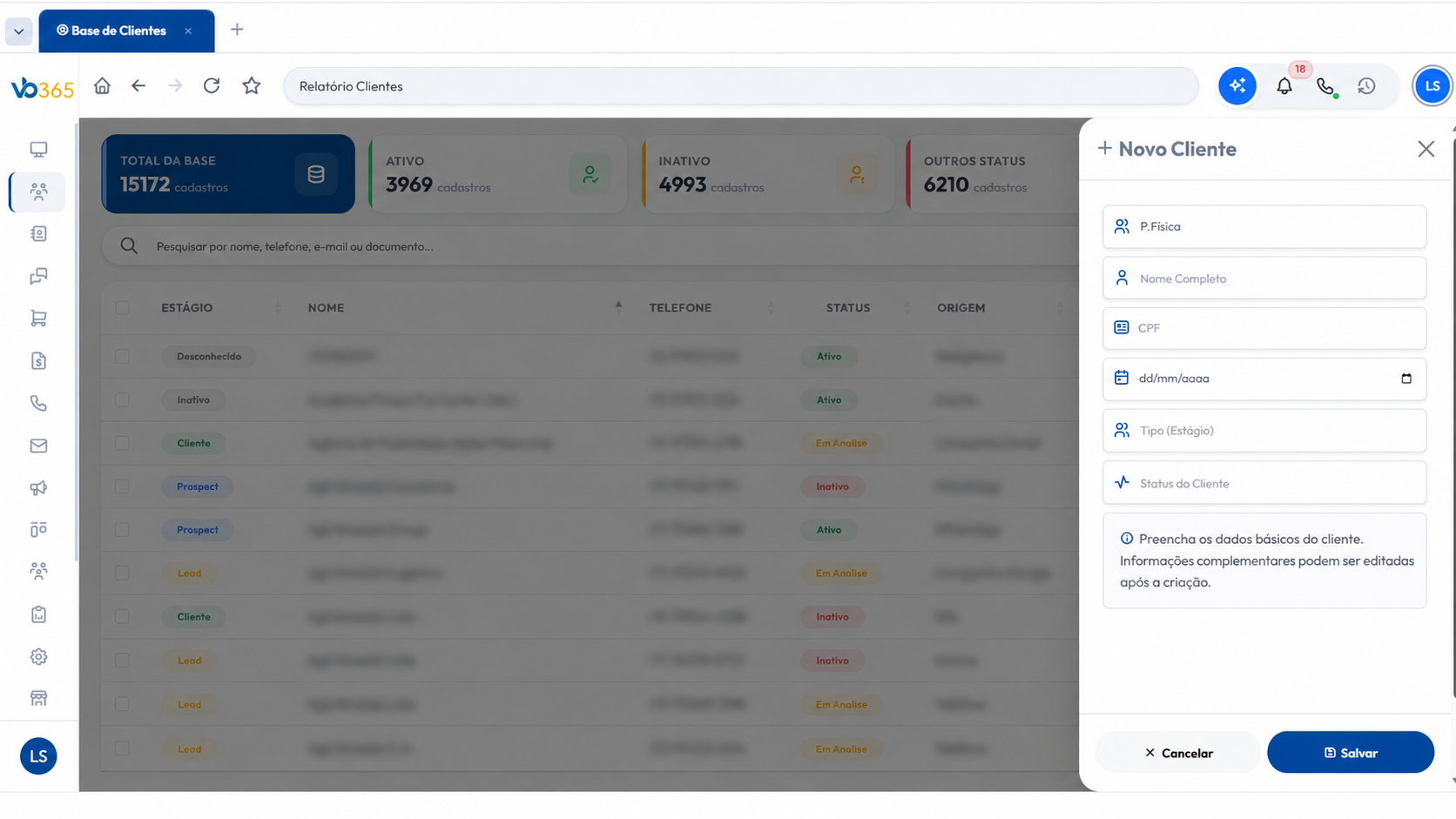Open the store sidebar icon

[x=38, y=698]
